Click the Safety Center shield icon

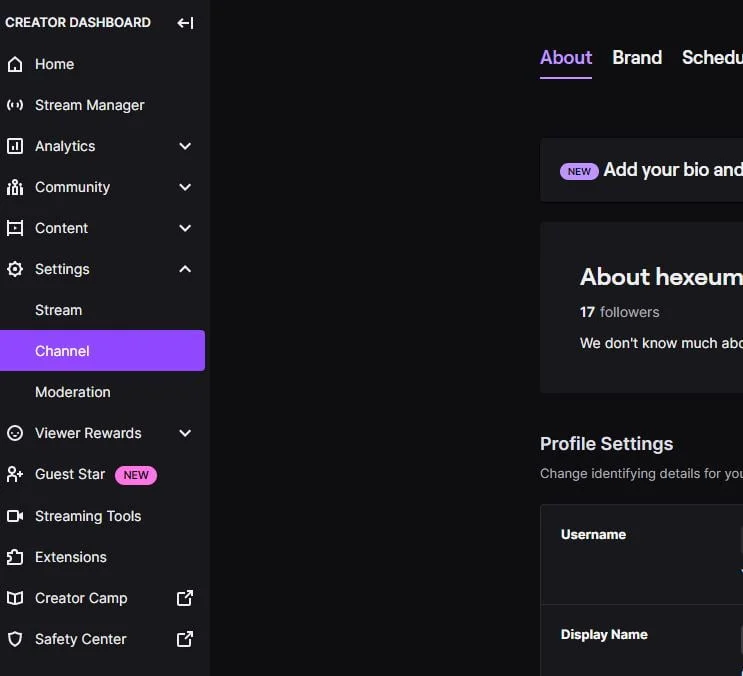[15, 639]
